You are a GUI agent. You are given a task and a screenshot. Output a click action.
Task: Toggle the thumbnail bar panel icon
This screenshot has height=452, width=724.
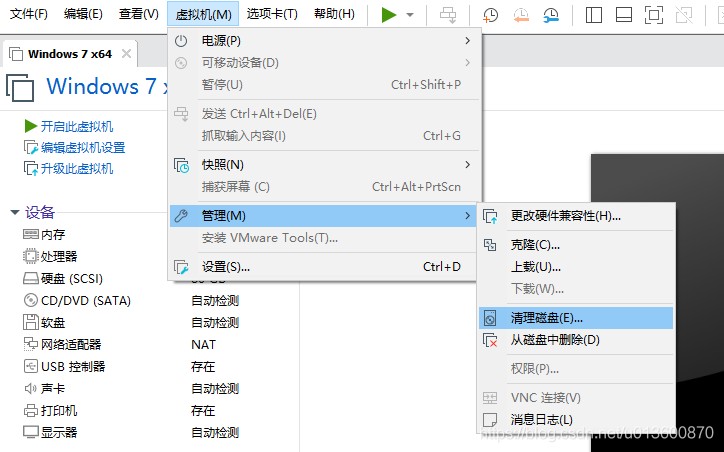624,15
